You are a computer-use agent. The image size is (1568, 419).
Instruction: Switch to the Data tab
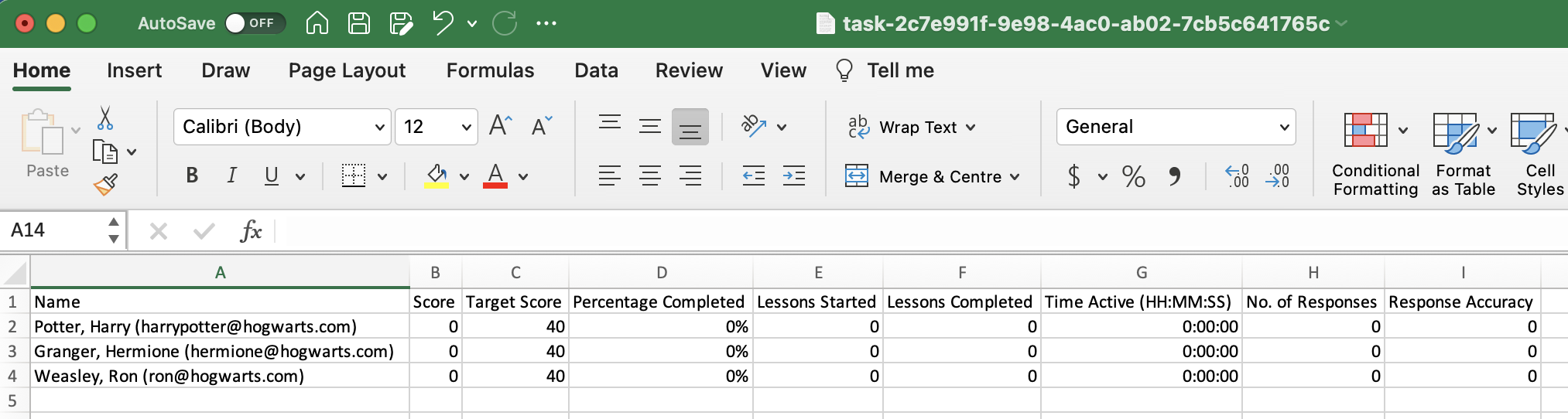596,70
